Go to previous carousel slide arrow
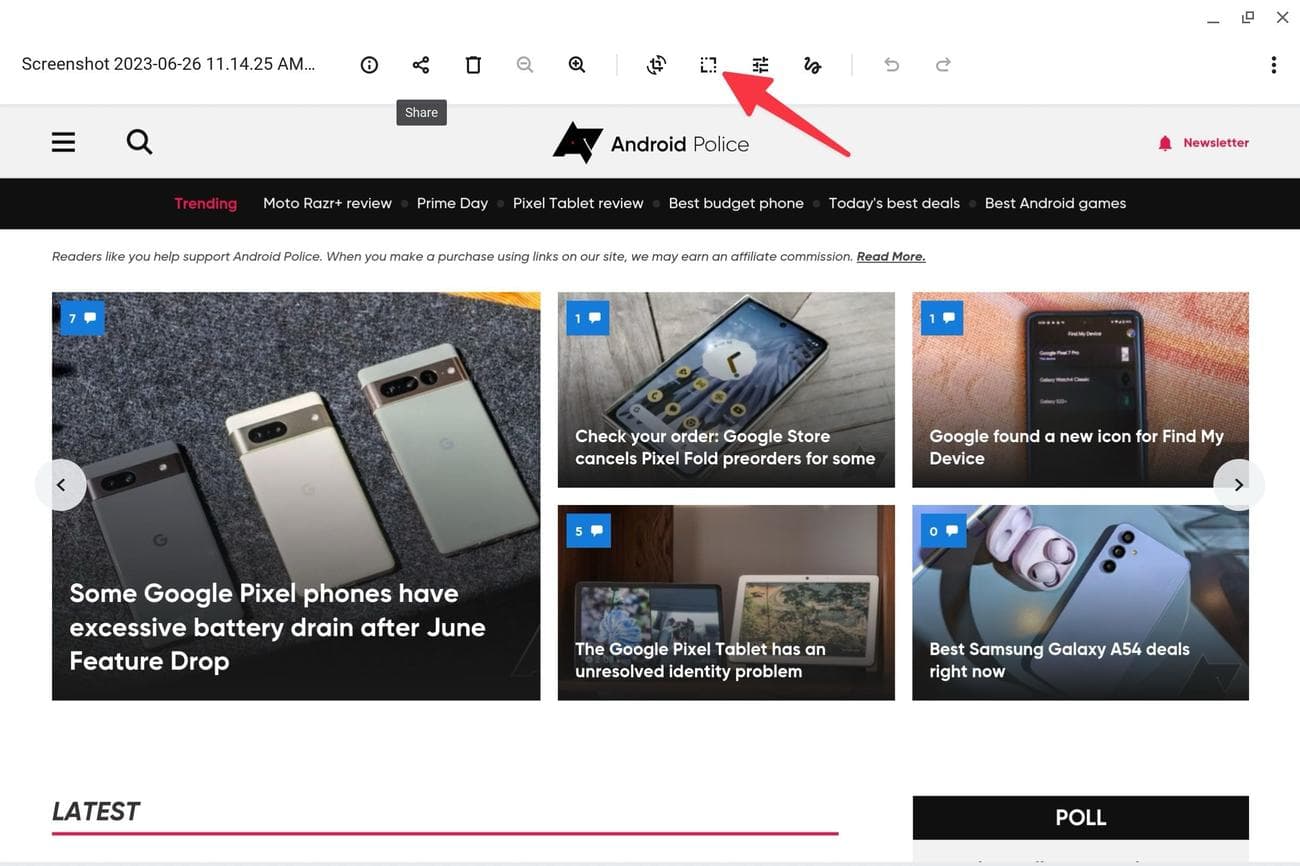1300x866 pixels. pyautogui.click(x=61, y=485)
